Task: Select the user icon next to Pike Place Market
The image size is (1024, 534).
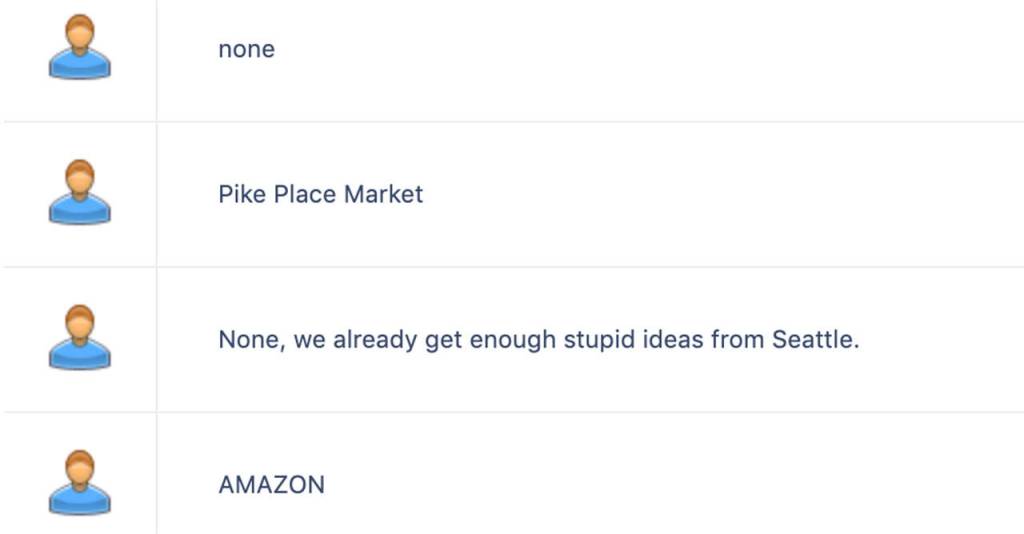Action: [79, 193]
